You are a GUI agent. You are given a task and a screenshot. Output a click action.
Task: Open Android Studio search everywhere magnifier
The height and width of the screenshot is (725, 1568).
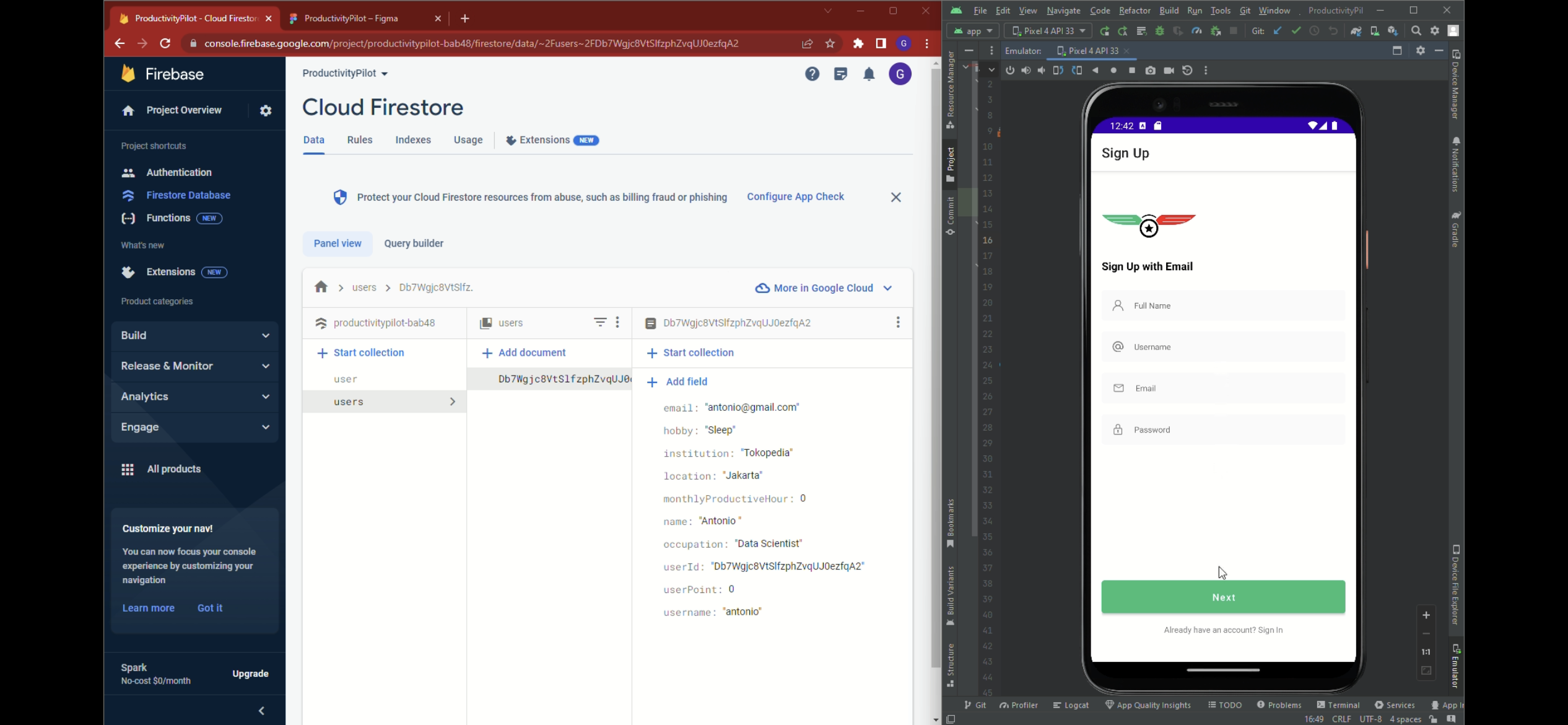(x=1416, y=31)
